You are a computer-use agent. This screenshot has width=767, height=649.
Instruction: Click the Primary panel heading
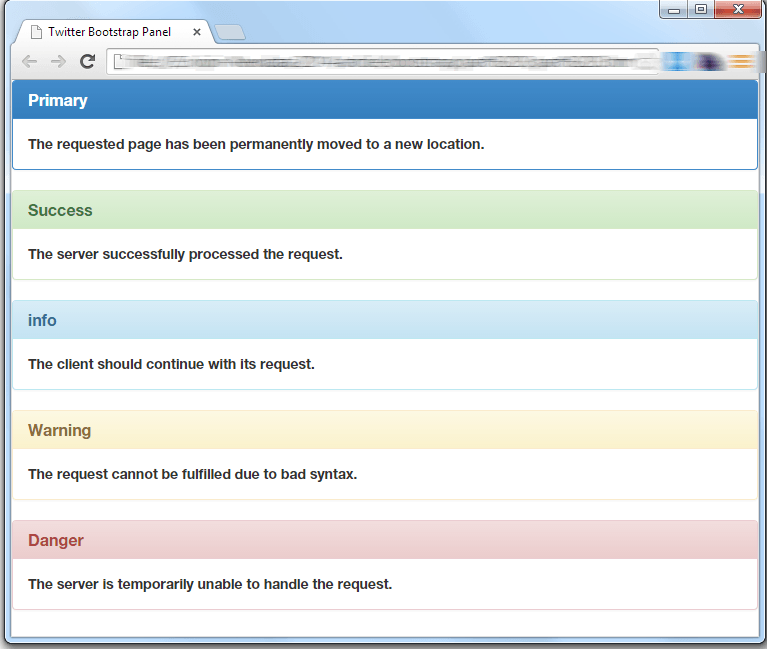coord(385,100)
